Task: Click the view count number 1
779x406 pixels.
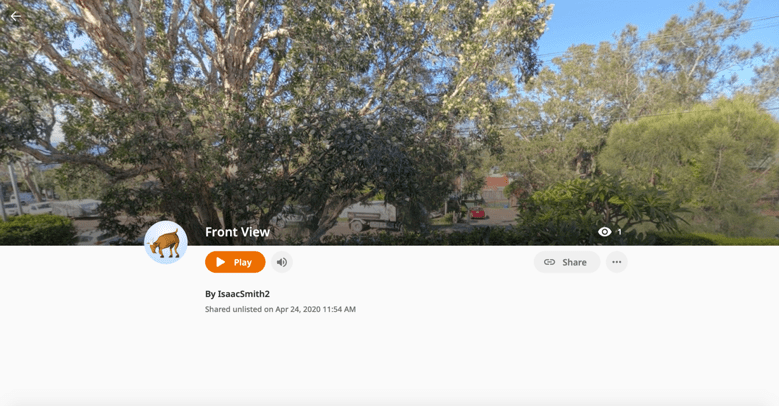Action: (620, 232)
